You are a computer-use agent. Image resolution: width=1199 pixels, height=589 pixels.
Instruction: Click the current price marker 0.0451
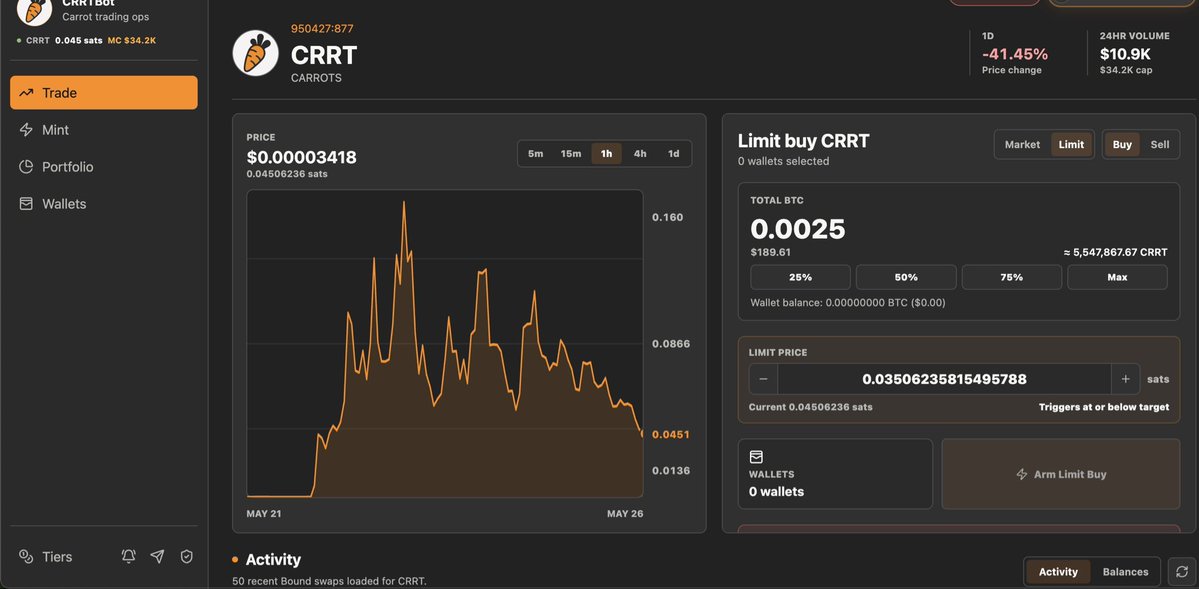tap(671, 434)
